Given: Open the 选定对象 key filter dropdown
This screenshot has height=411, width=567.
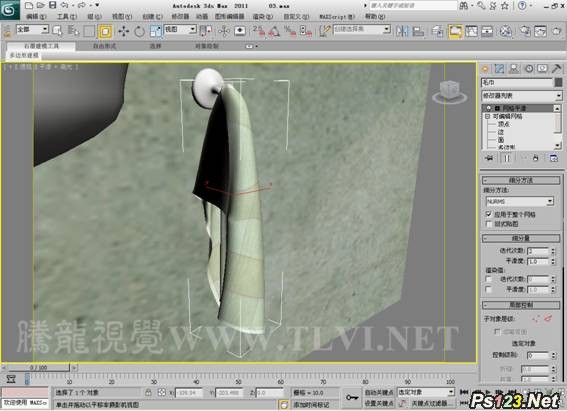Looking at the screenshot, I should pyautogui.click(x=426, y=392).
